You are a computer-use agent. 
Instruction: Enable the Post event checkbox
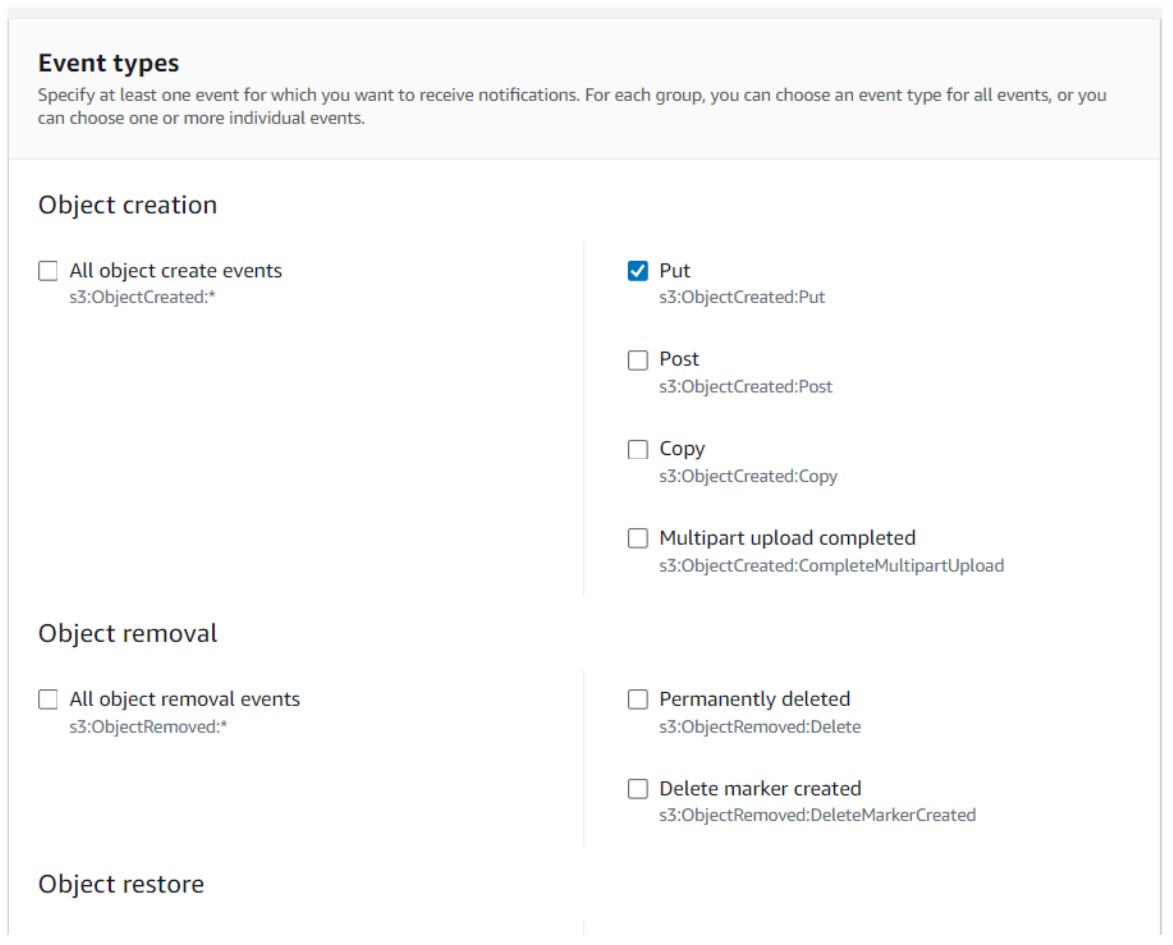[638, 360]
